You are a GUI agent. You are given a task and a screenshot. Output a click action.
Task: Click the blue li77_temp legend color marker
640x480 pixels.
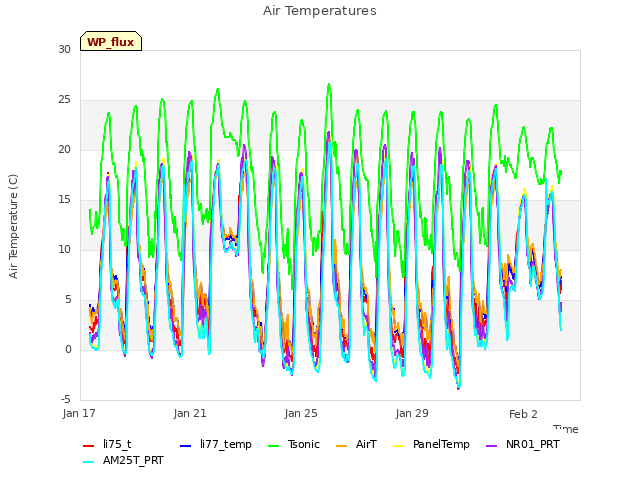point(185,446)
